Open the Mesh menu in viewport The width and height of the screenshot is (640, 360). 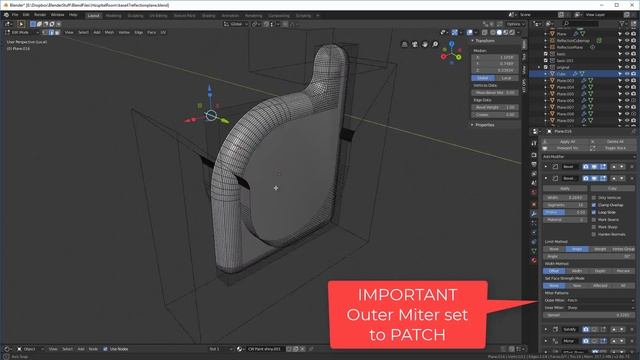point(109,32)
